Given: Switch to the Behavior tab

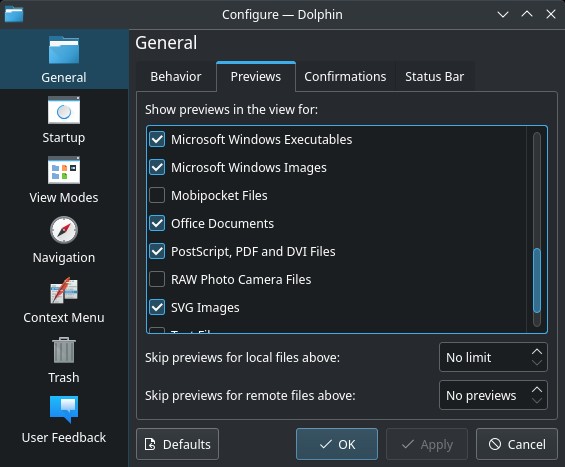Looking at the screenshot, I should point(176,77).
